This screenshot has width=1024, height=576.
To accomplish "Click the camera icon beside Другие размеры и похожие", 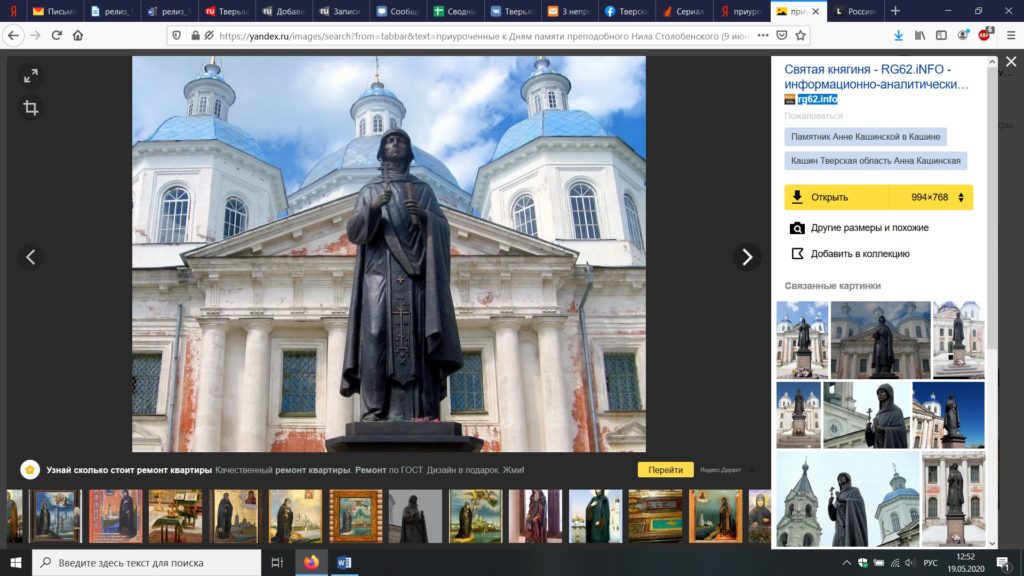I will tap(797, 228).
